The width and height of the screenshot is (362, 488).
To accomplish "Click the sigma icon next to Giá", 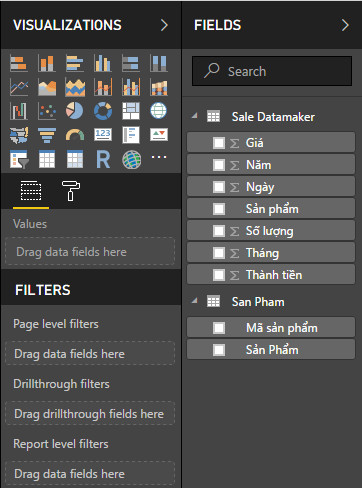I will pos(235,143).
